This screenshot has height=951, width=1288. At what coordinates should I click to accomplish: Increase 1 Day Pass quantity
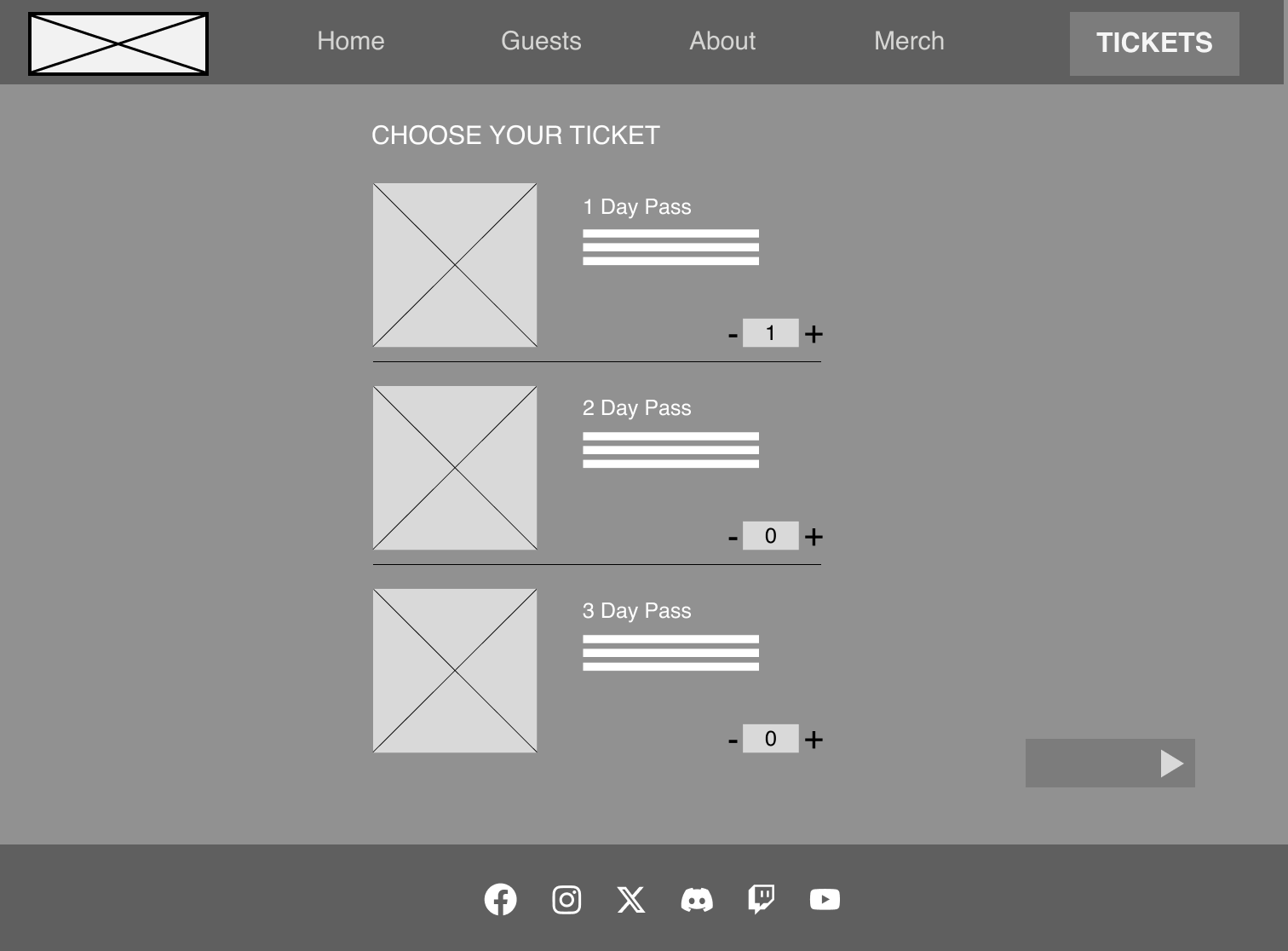pyautogui.click(x=814, y=334)
